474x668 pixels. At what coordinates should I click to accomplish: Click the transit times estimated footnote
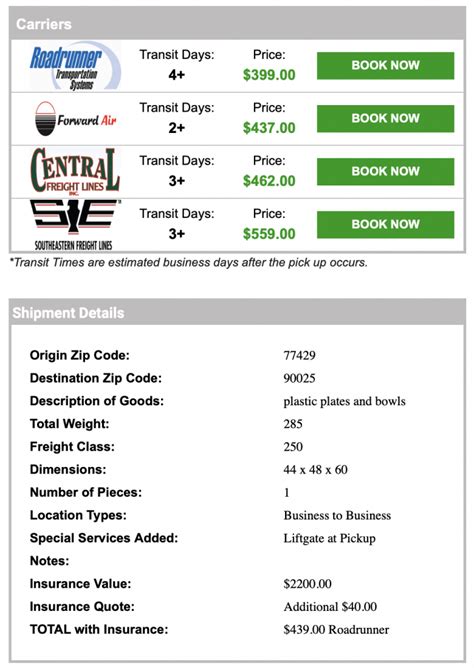[188, 262]
